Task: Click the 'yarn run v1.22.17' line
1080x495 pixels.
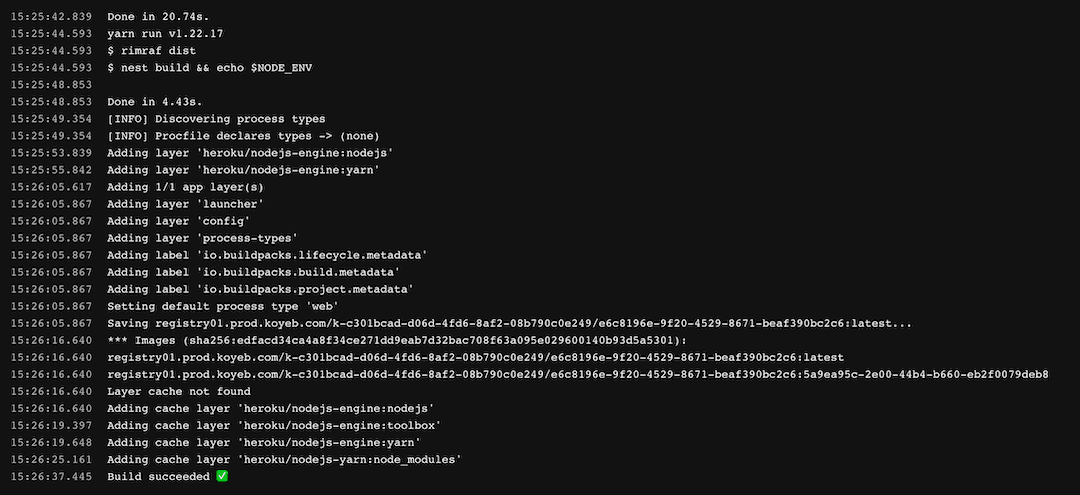Action: click(x=165, y=33)
